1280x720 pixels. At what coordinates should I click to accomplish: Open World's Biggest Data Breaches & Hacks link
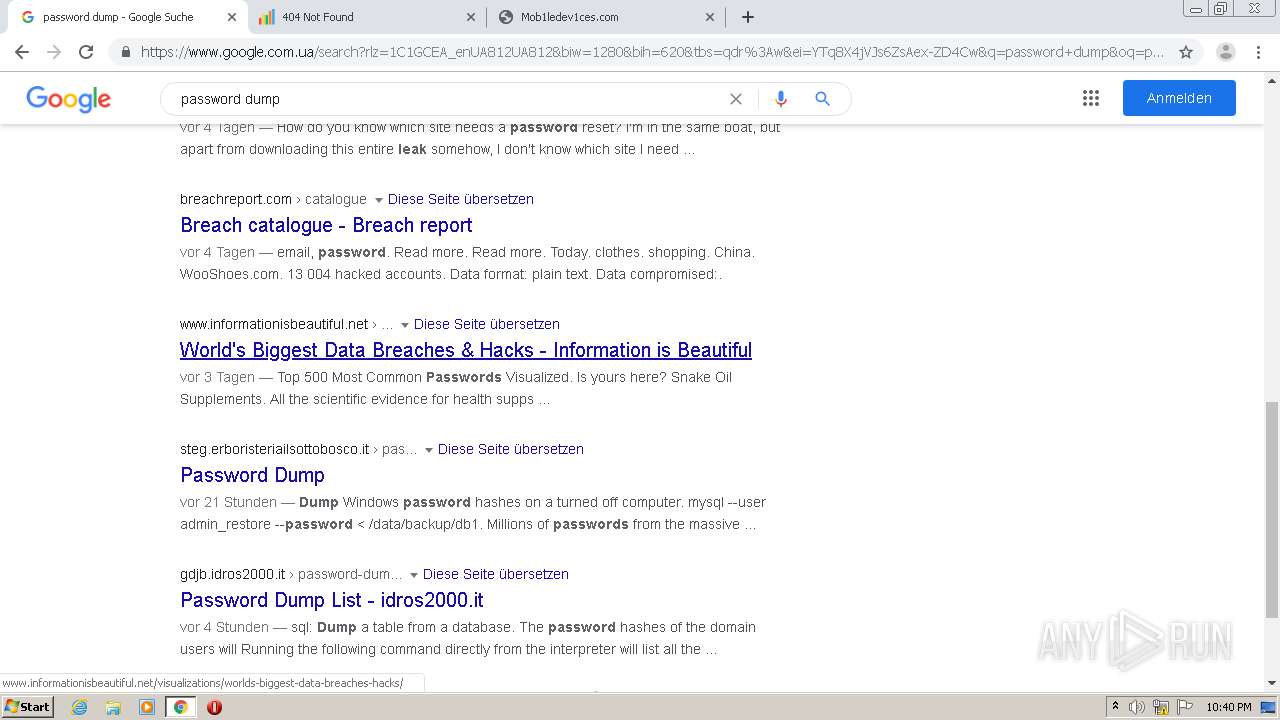point(466,350)
